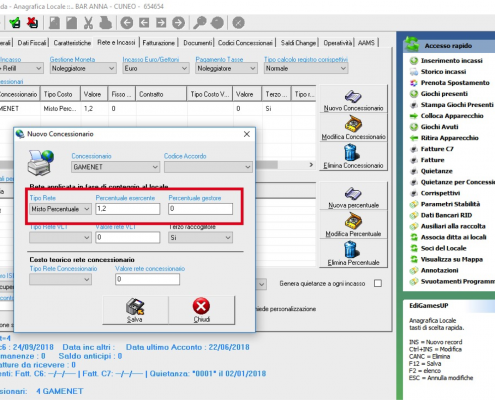This screenshot has height=400, width=495.
Task: Click the magnifier search toolbar icon
Action: [x=200, y=23]
